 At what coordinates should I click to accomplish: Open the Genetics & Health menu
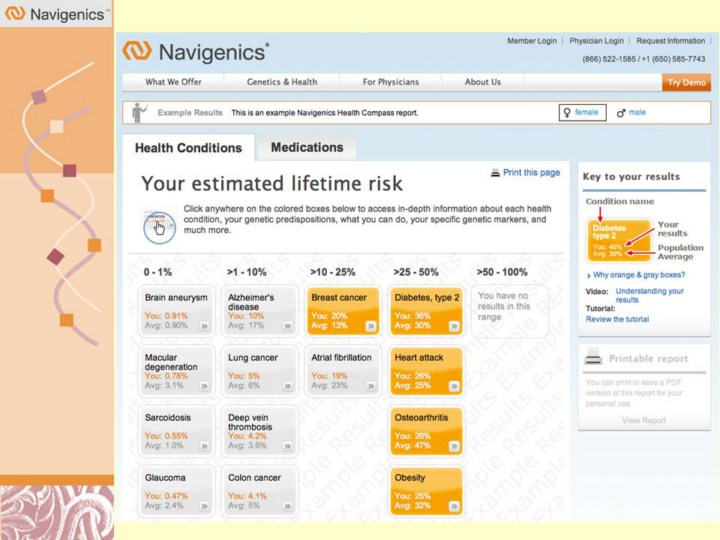pos(282,82)
